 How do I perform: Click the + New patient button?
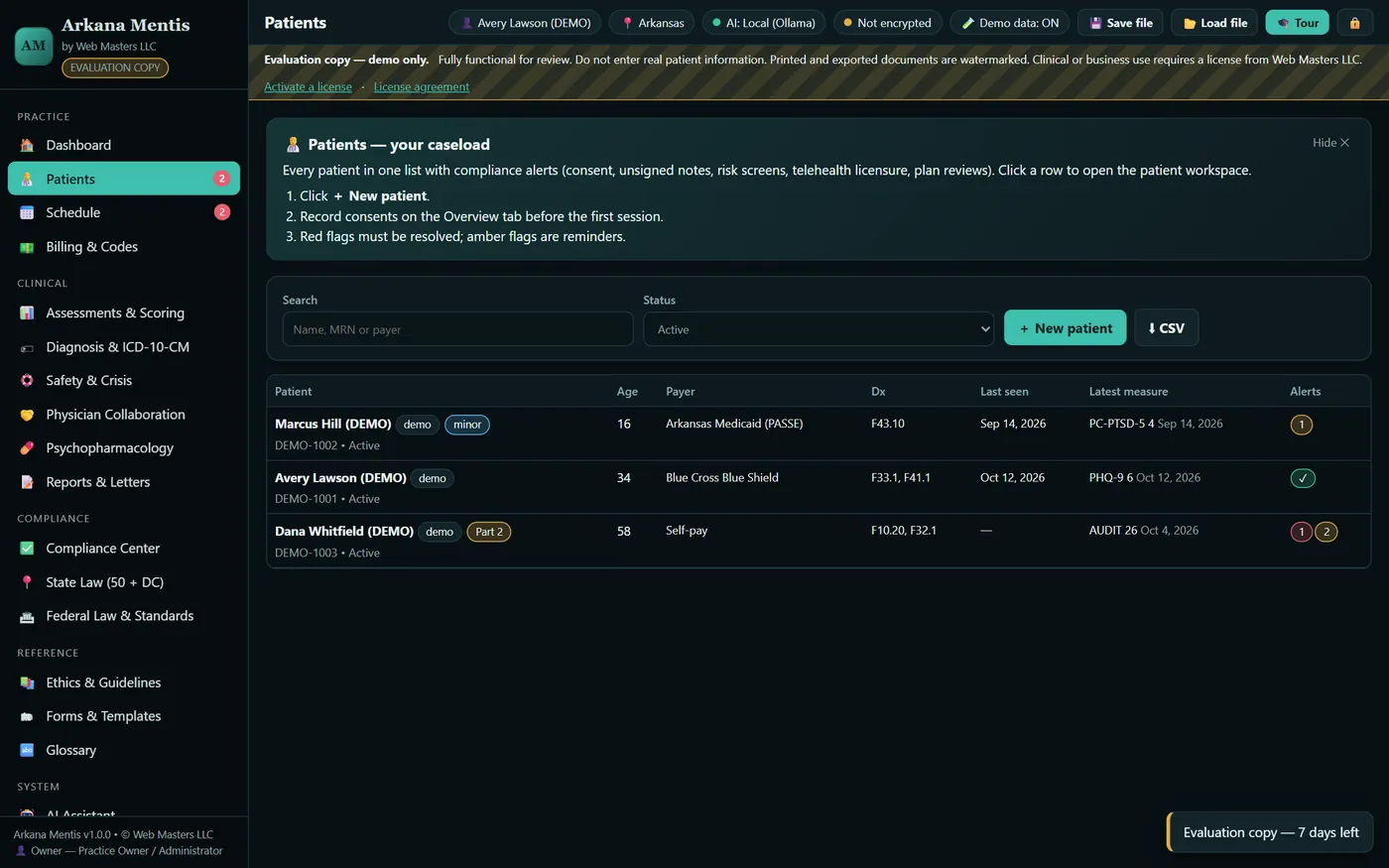click(1065, 327)
